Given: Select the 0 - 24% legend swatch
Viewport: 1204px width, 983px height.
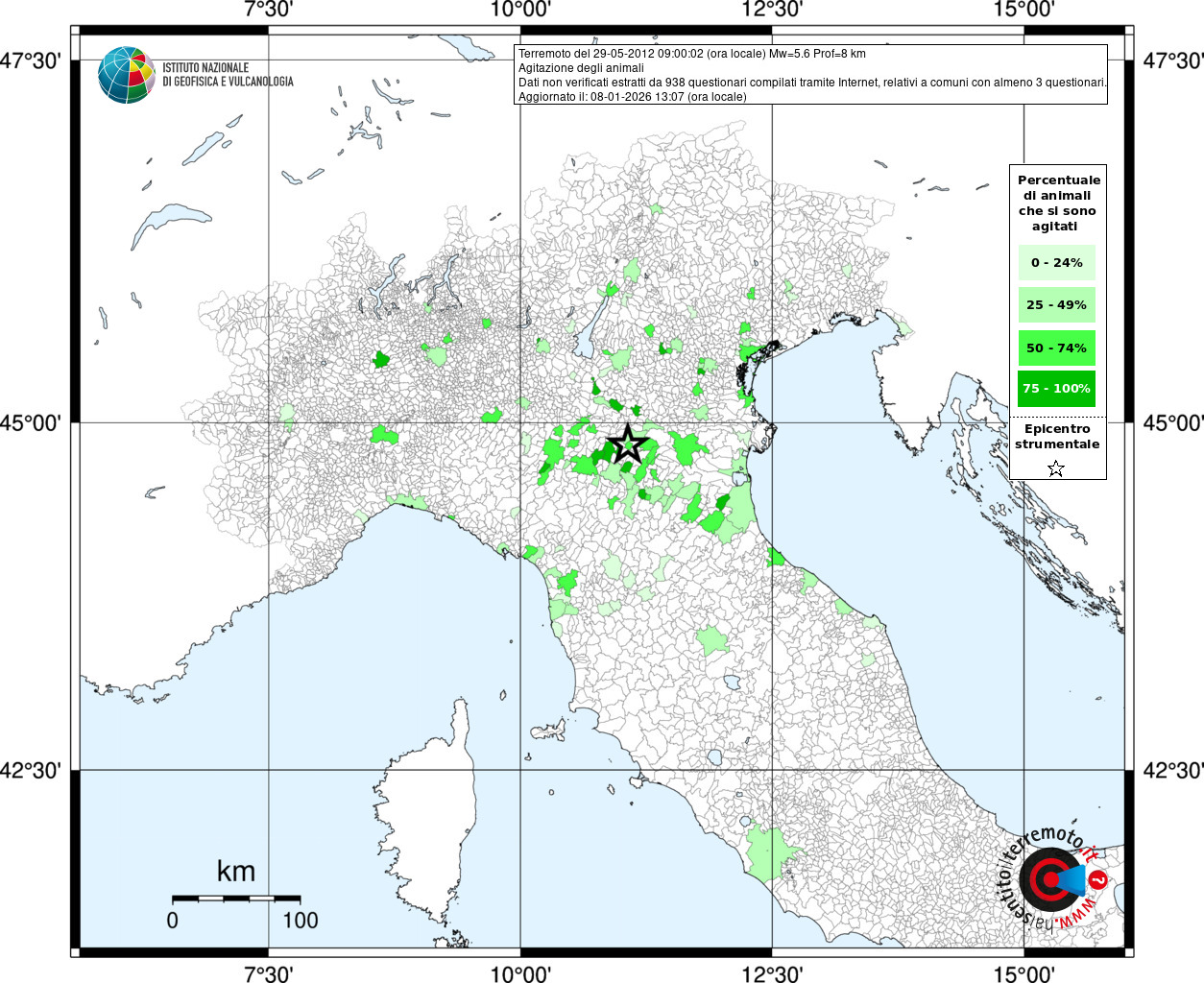Looking at the screenshot, I should tap(1056, 263).
